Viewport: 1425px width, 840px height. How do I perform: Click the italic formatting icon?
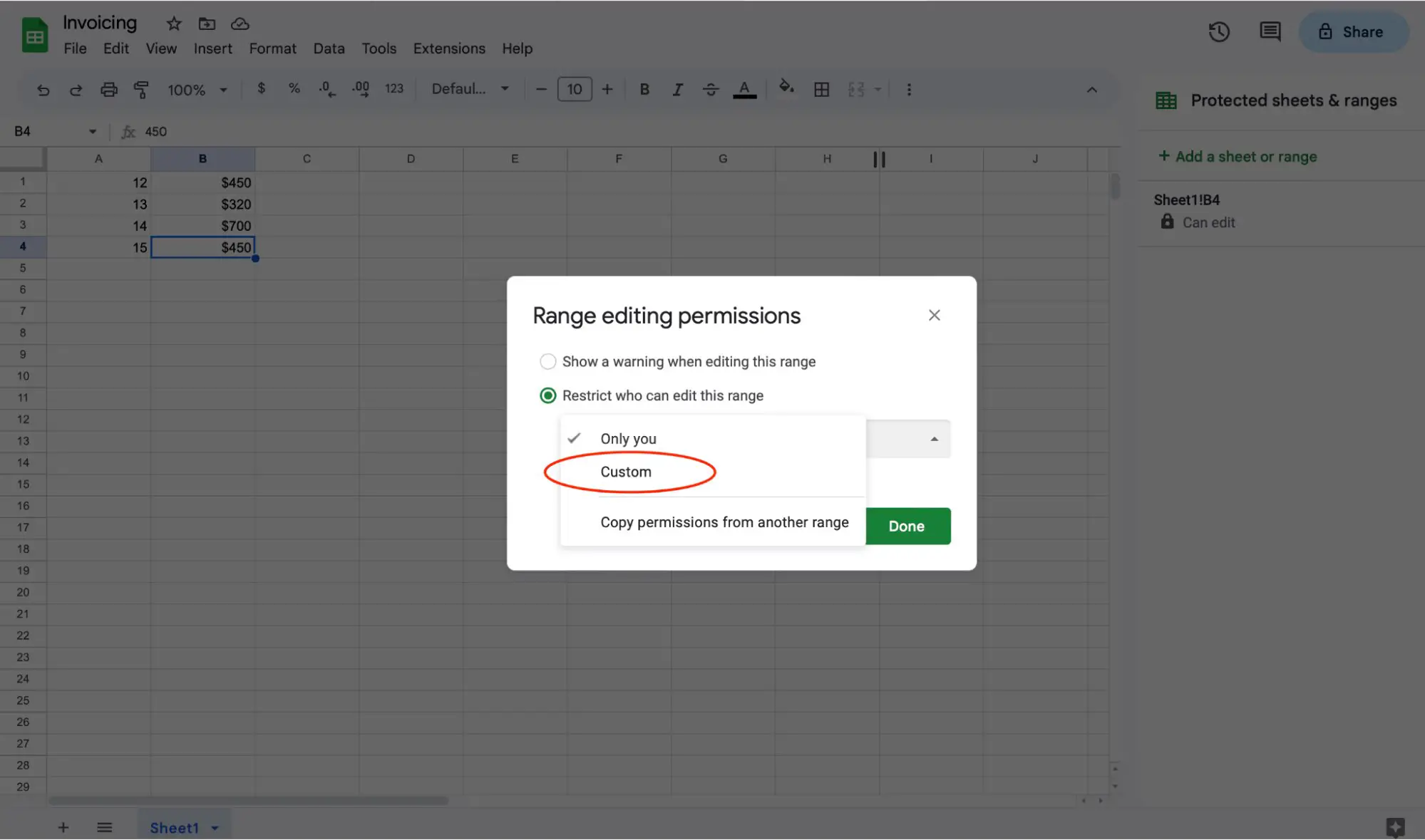[x=676, y=89]
